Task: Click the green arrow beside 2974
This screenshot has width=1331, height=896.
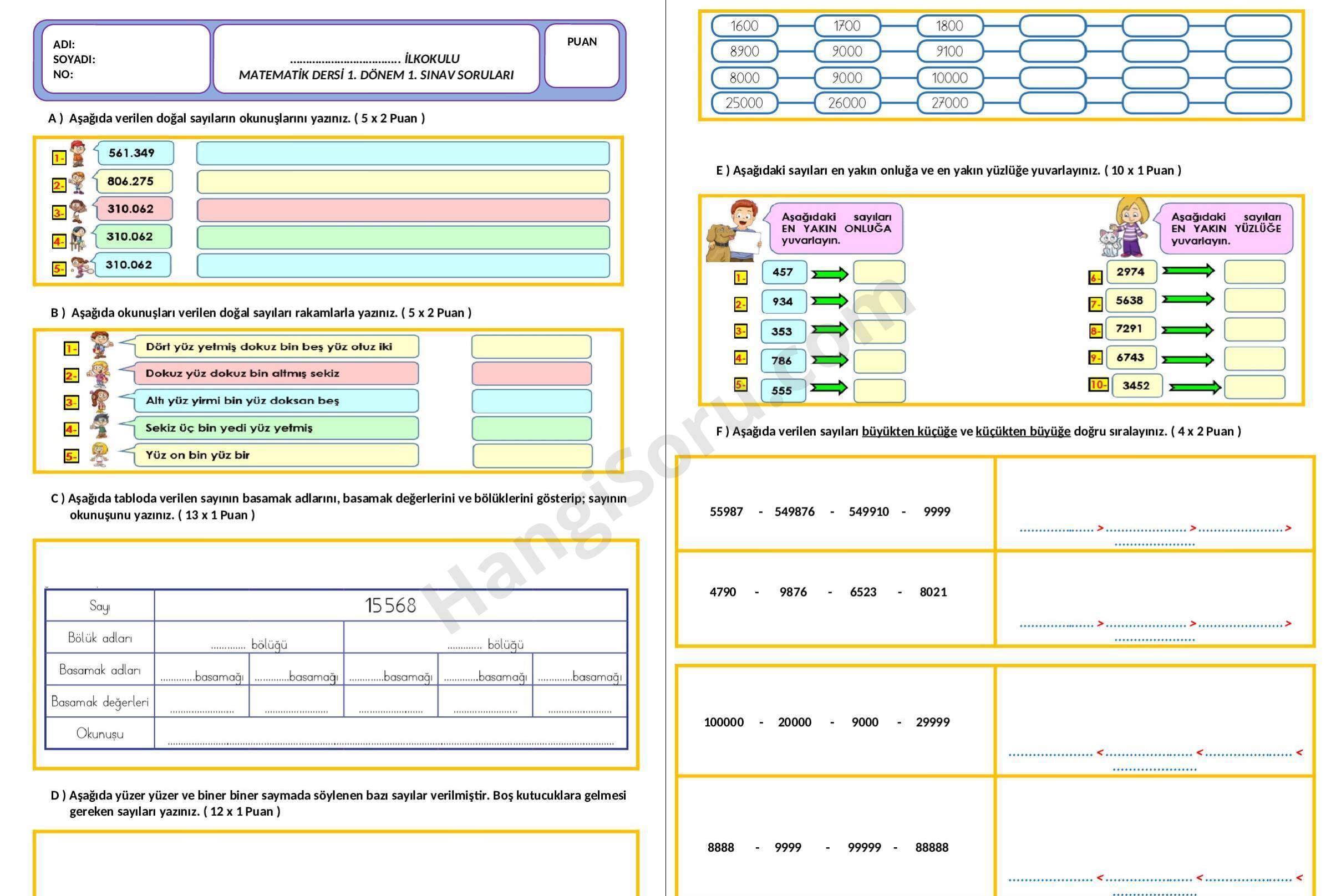Action: pos(1188,270)
